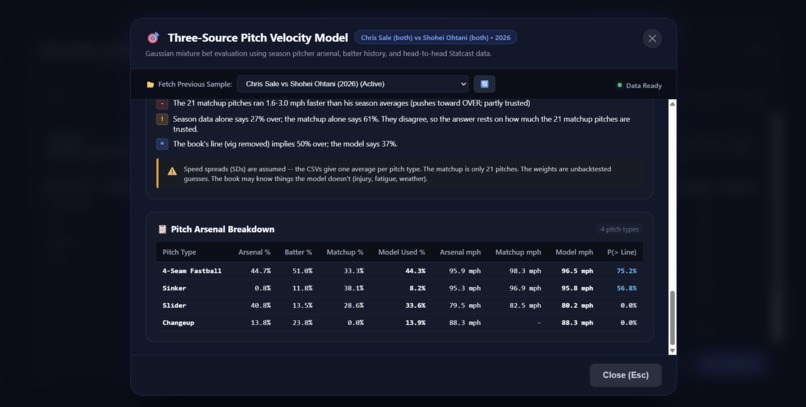Click the Matchup % column header
The width and height of the screenshot is (806, 407).
pyautogui.click(x=344, y=252)
